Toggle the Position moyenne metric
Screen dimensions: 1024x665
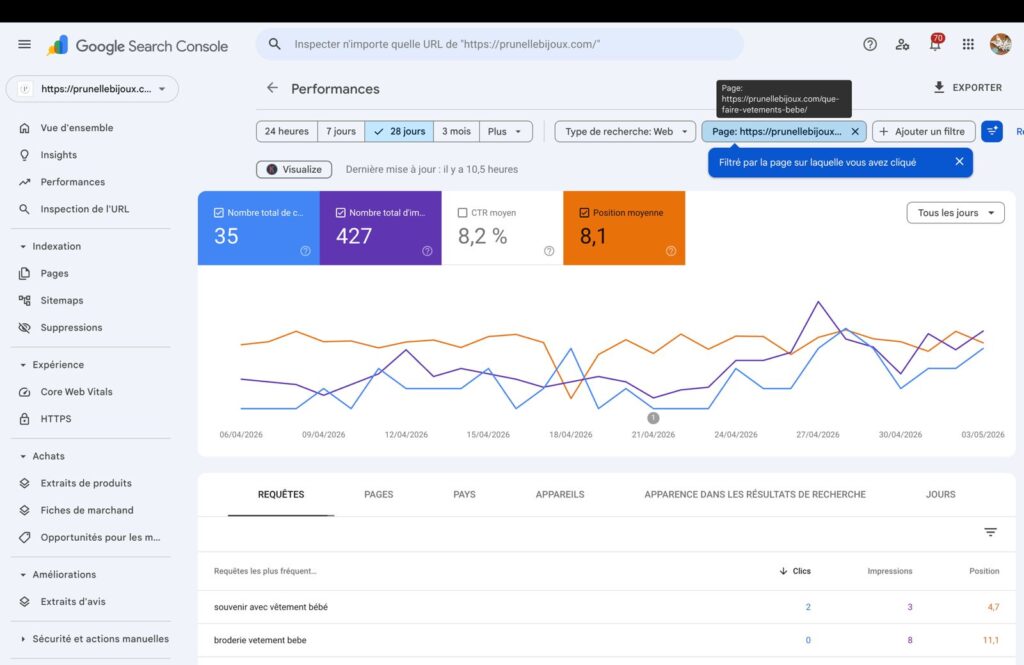tap(624, 228)
